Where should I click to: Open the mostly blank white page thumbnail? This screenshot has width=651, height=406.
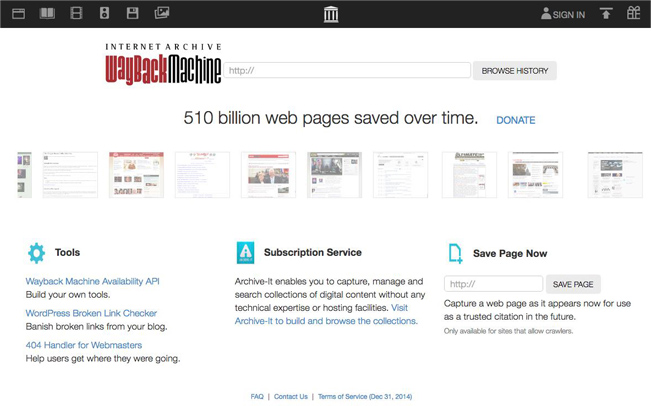(x=400, y=175)
